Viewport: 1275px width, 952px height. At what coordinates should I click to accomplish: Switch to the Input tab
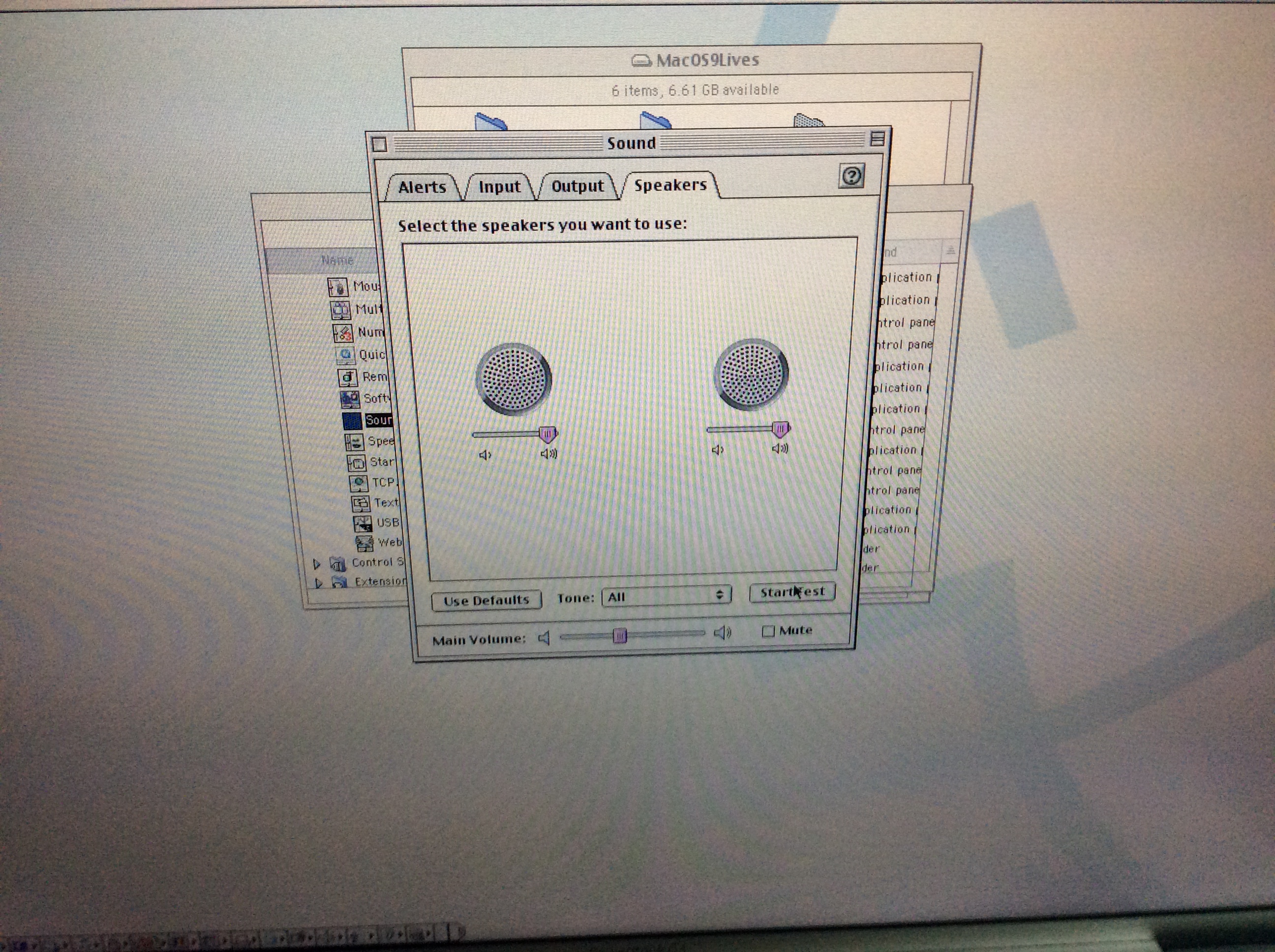click(499, 187)
